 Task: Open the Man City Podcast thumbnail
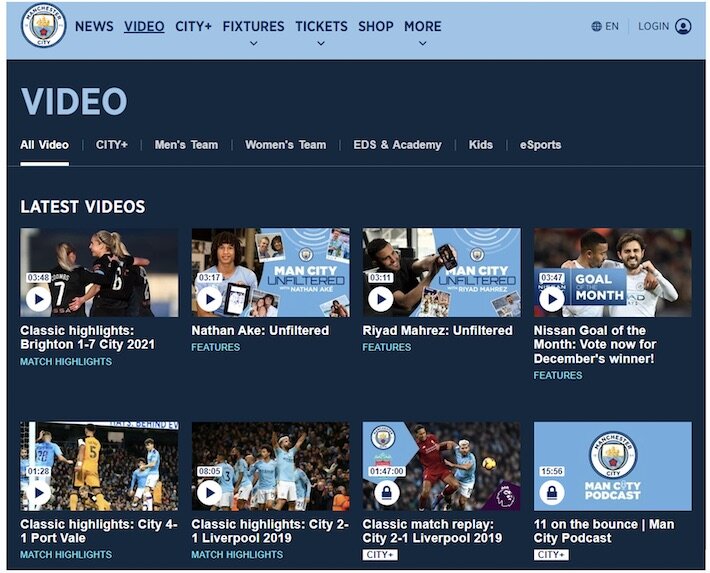pyautogui.click(x=613, y=467)
